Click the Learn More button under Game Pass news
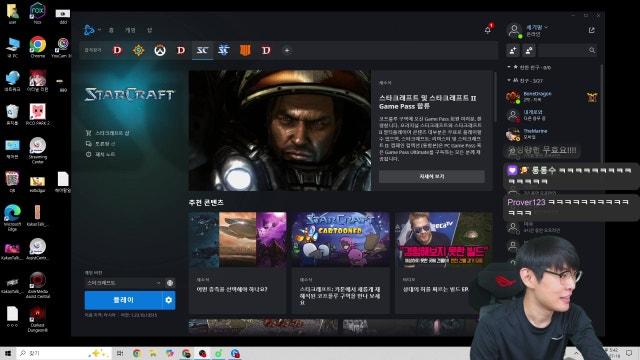The height and width of the screenshot is (360, 640). tap(431, 176)
